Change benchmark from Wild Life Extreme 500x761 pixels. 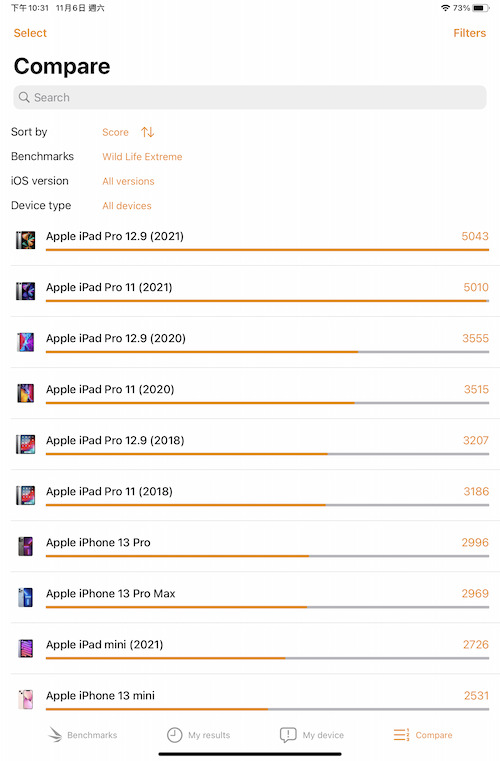coord(142,156)
